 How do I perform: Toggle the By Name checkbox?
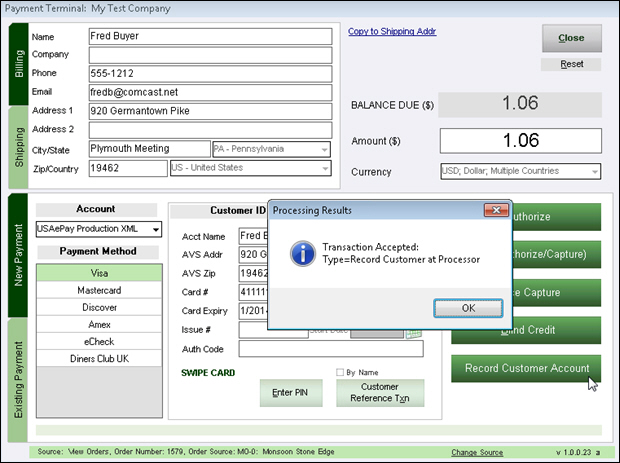(x=341, y=373)
